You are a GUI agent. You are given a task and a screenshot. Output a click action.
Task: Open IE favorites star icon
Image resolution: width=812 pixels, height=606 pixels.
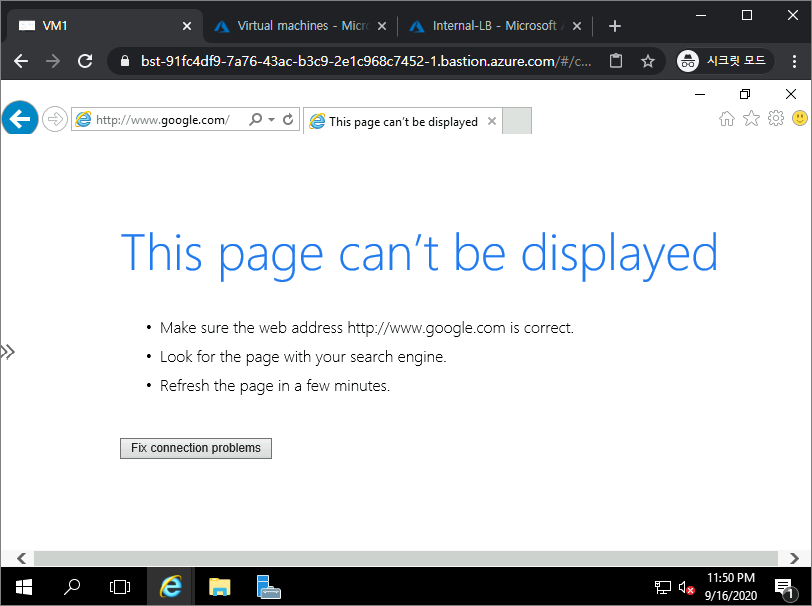751,119
